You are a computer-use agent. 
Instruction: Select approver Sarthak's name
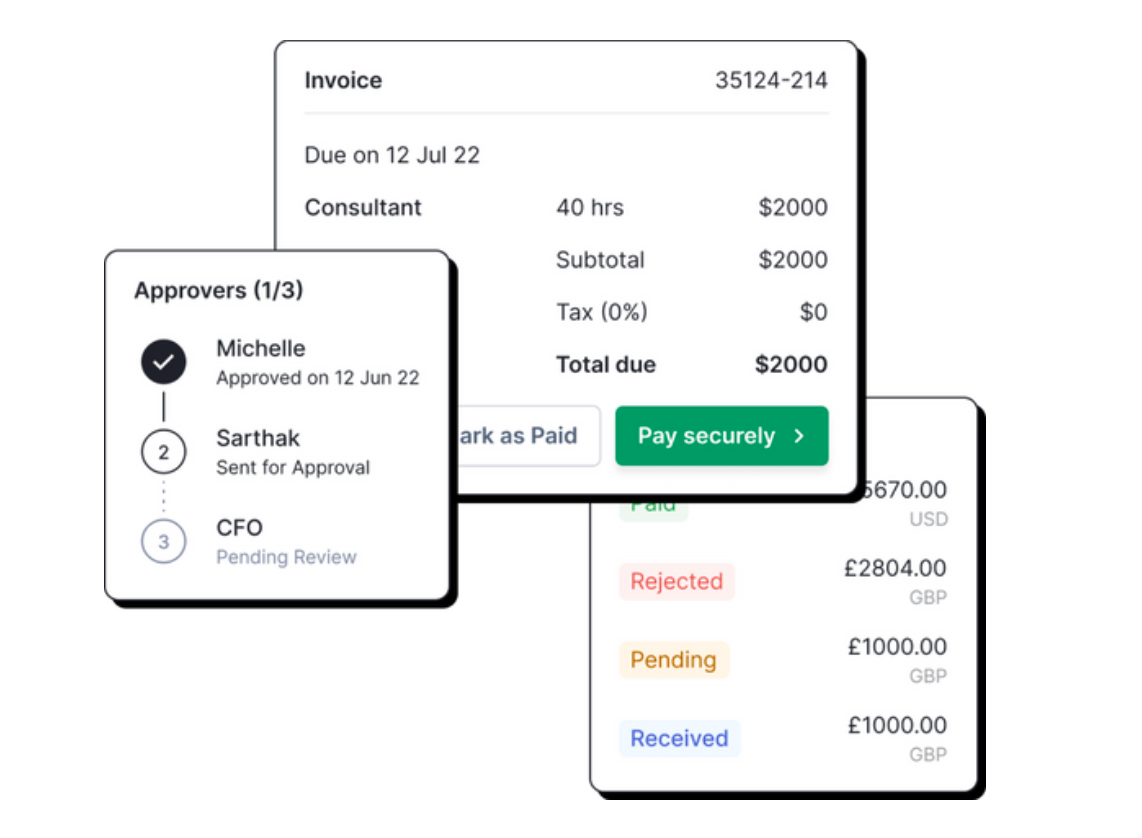pyautogui.click(x=258, y=438)
